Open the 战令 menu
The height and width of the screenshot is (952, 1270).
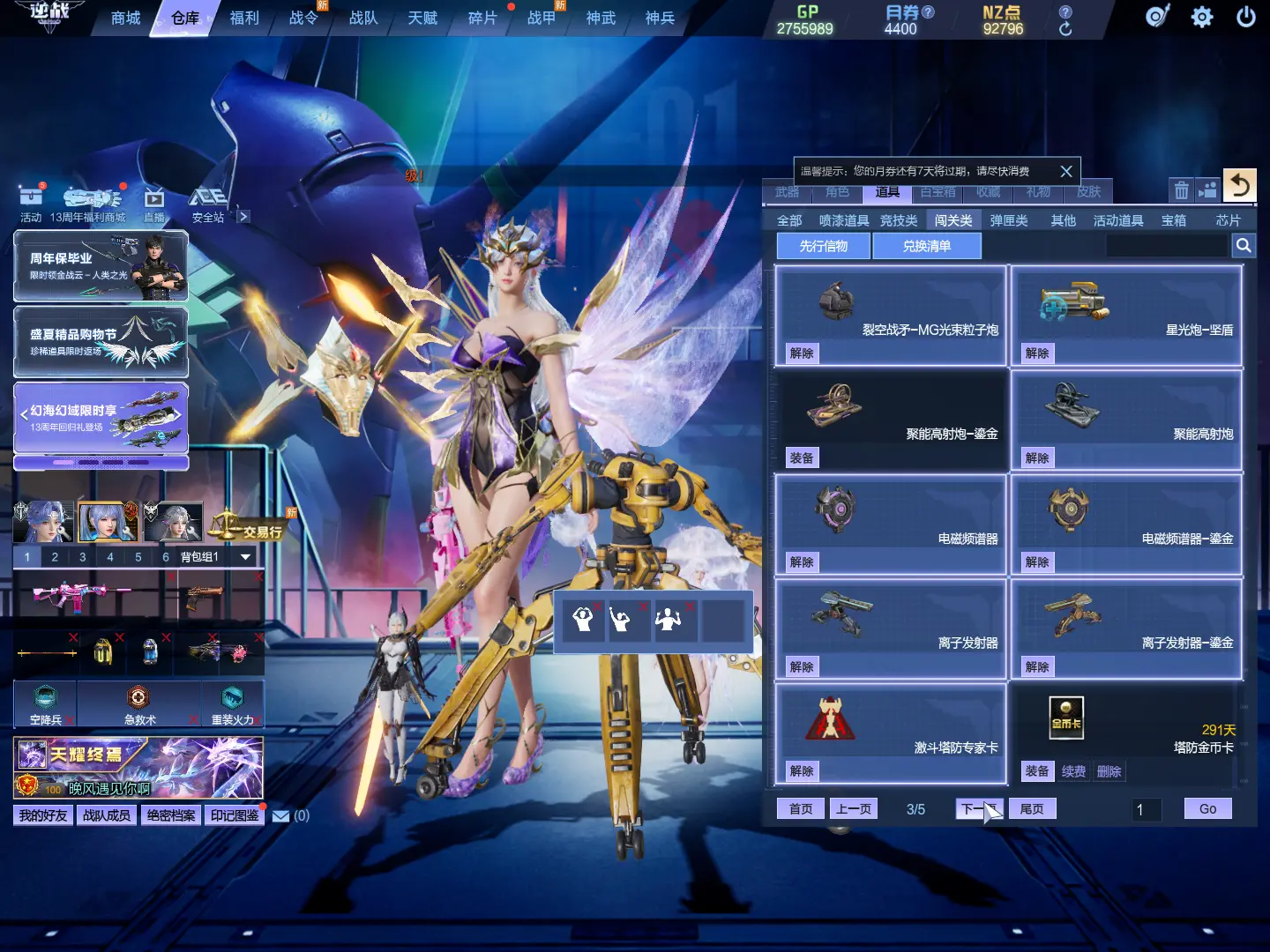[304, 18]
